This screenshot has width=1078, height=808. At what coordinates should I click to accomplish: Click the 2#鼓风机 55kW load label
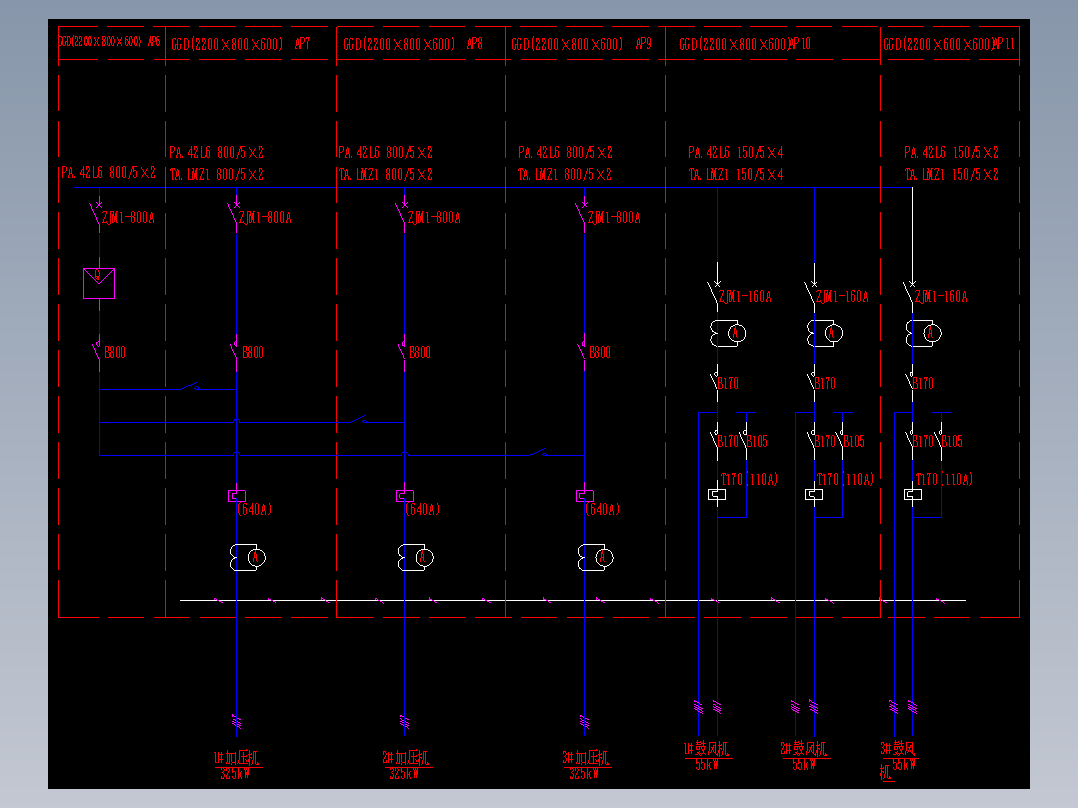click(x=804, y=756)
